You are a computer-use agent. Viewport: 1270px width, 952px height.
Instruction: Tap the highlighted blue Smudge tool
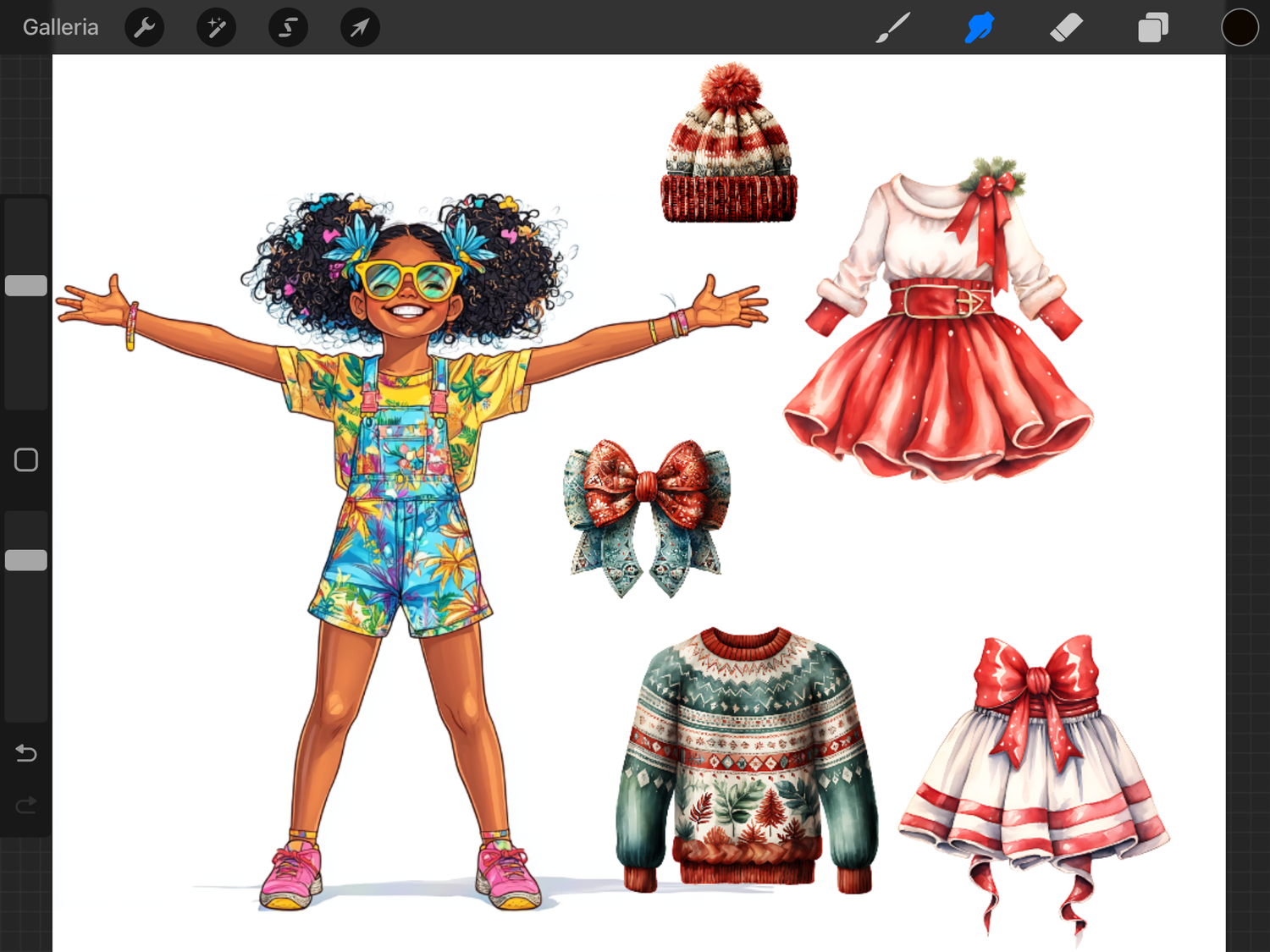980,28
